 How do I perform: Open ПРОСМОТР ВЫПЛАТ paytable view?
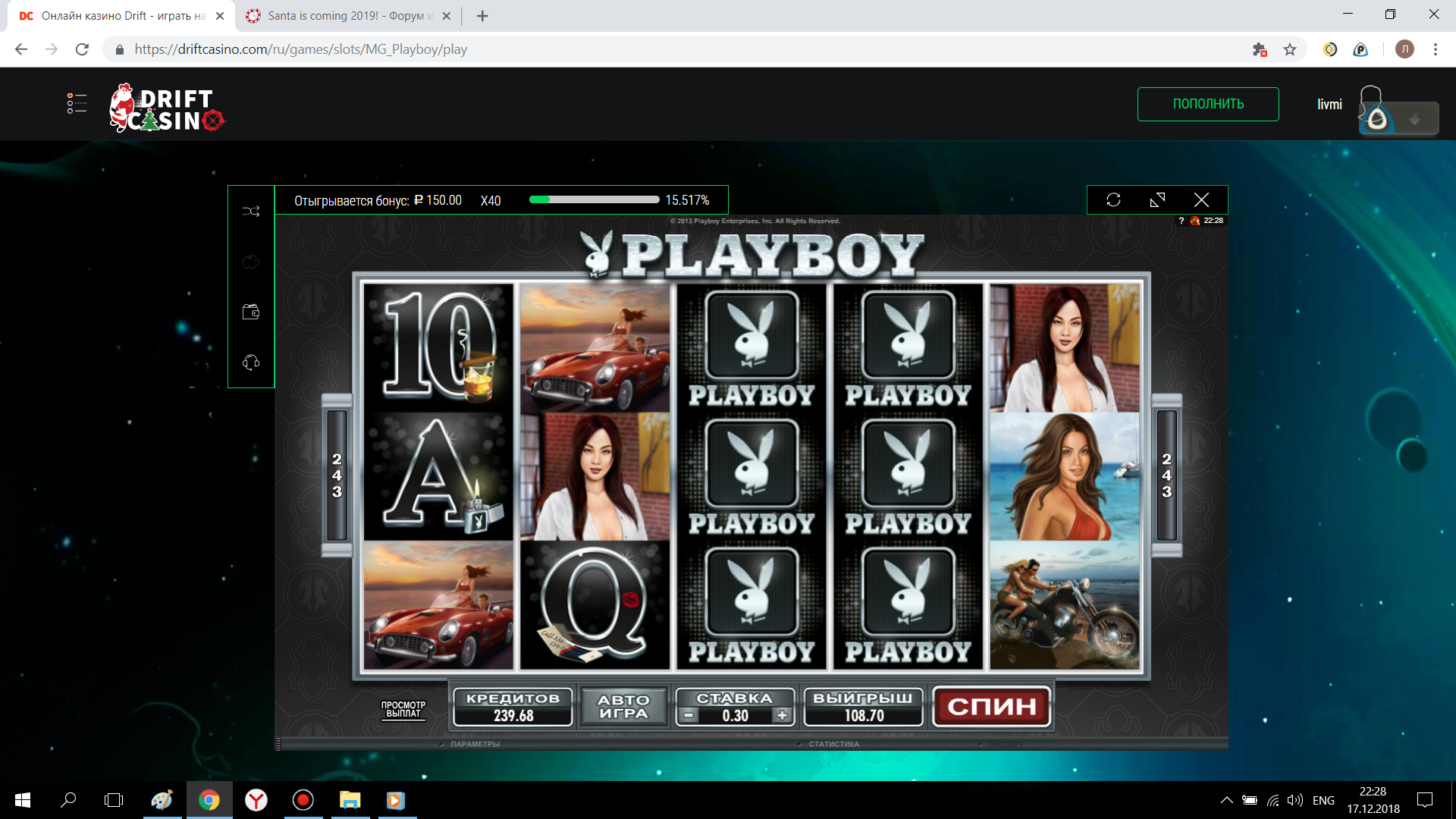(x=403, y=709)
